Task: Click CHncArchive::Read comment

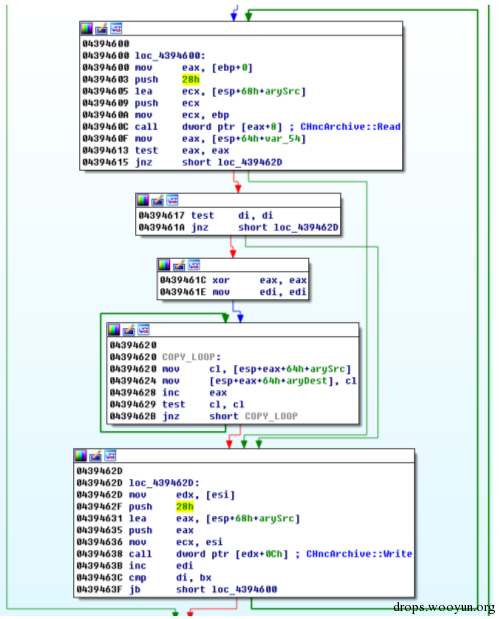Action: click(x=350, y=127)
